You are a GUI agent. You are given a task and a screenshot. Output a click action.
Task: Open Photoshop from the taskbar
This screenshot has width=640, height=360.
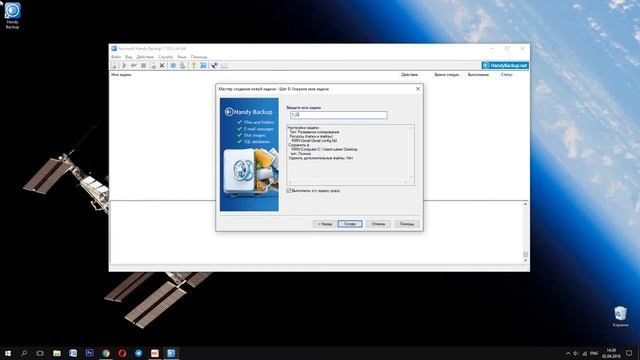pyautogui.click(x=89, y=353)
